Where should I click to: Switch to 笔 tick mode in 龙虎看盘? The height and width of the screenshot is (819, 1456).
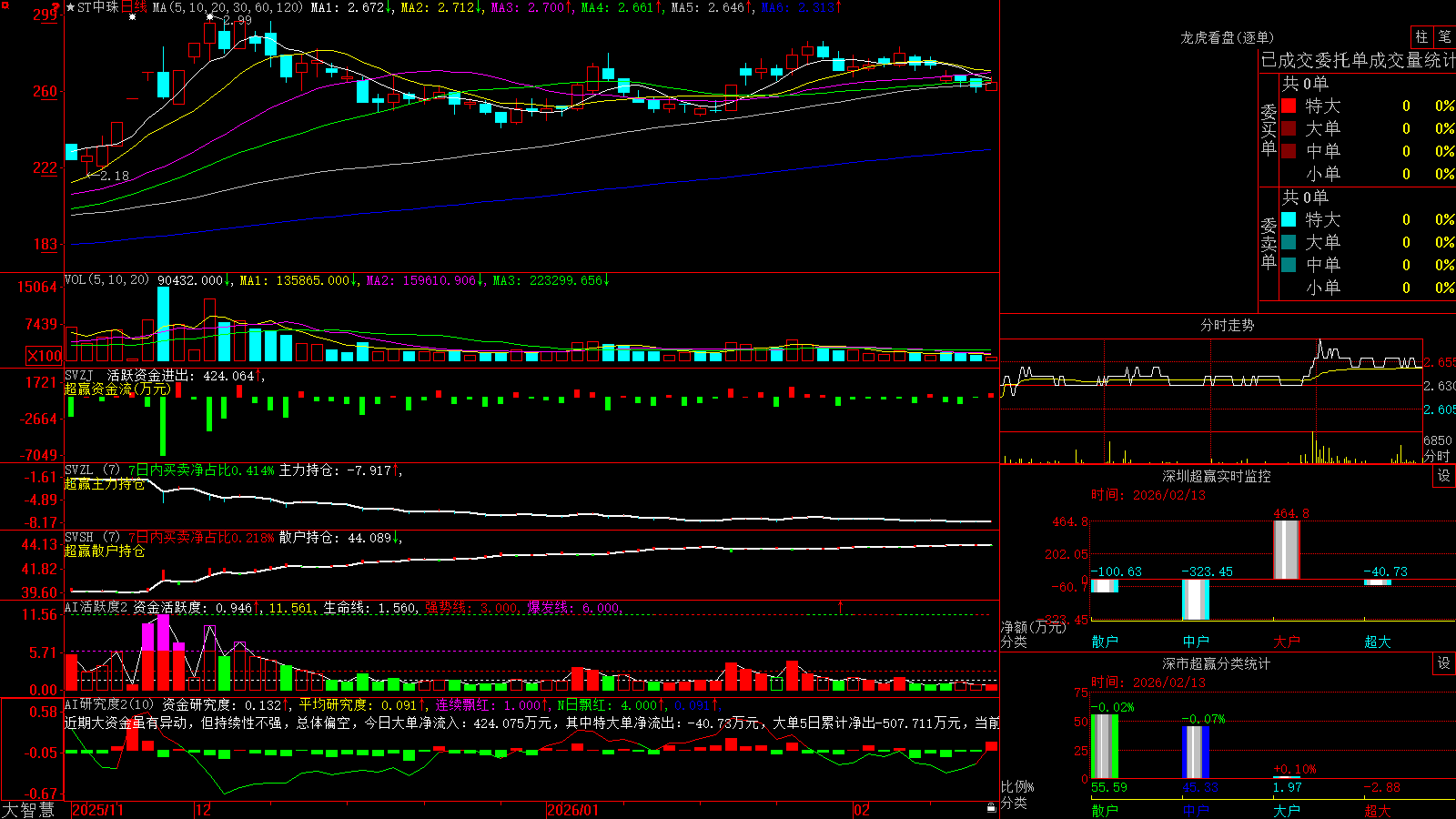[1444, 36]
